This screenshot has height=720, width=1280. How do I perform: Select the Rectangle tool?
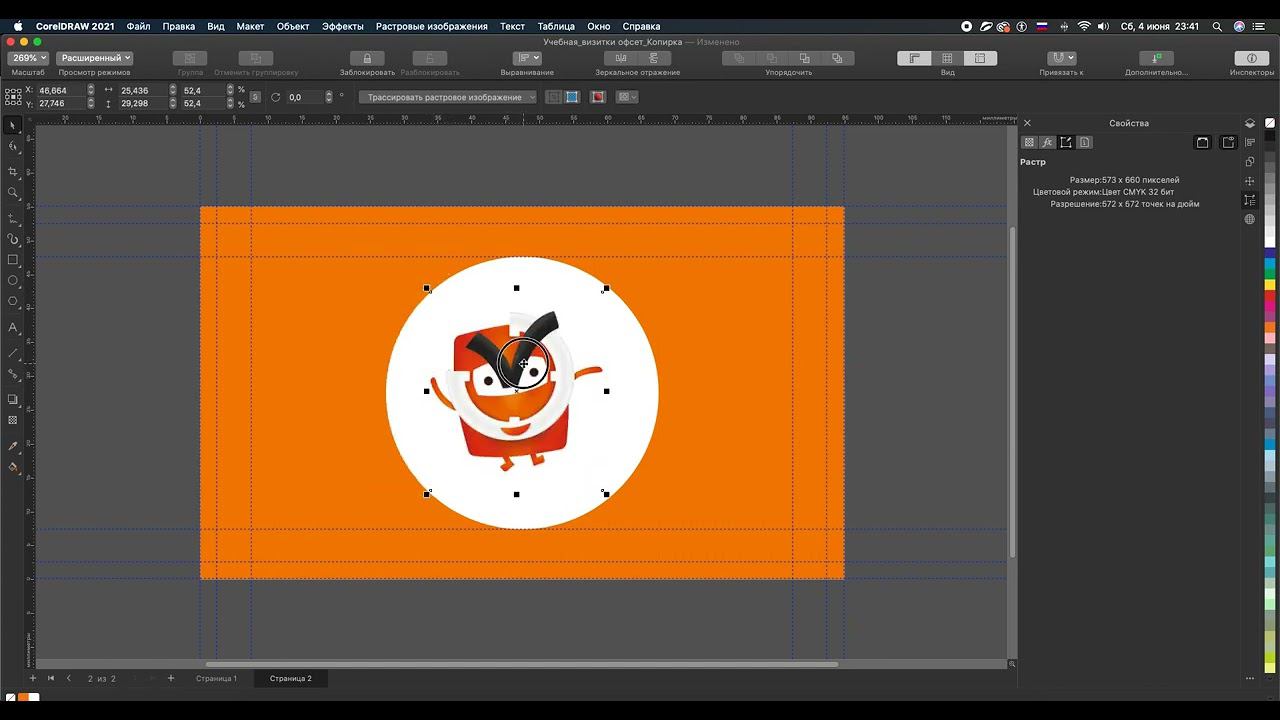click(x=13, y=260)
